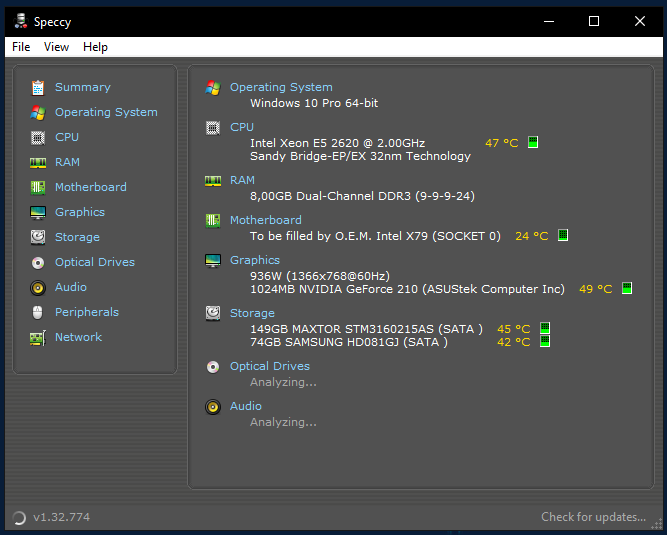
Task: Click Check for updates link
Action: (593, 517)
